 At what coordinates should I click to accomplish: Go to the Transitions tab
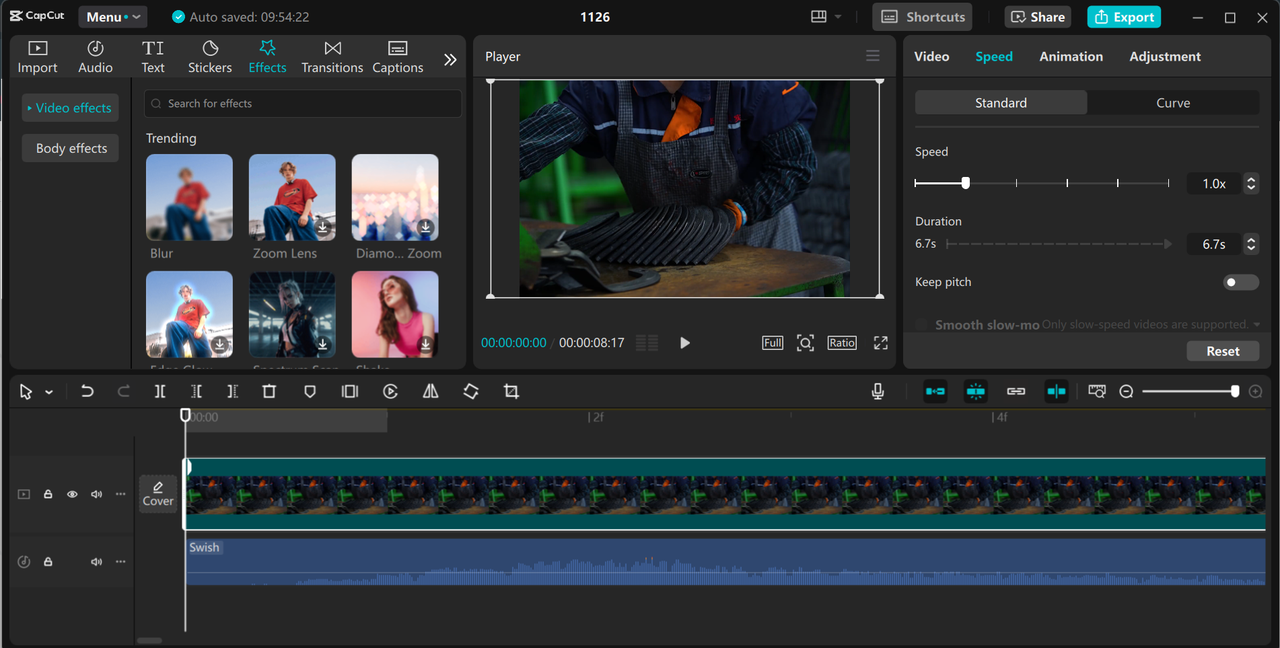(332, 57)
